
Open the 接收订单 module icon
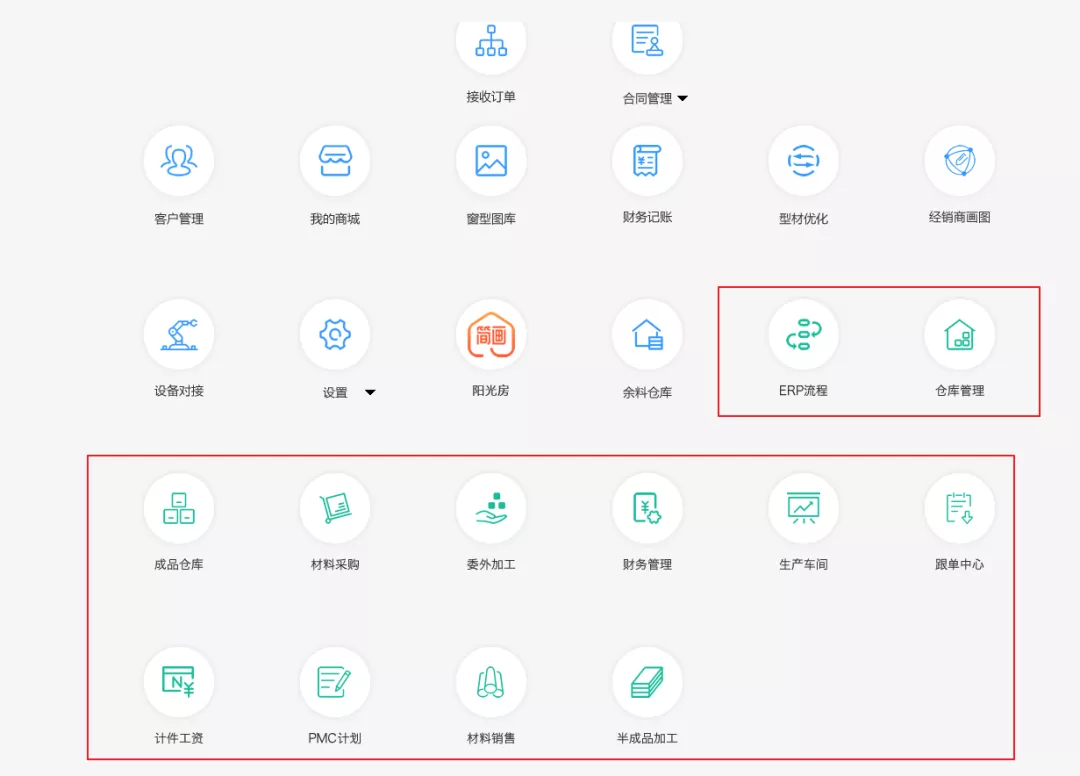pyautogui.click(x=491, y=41)
